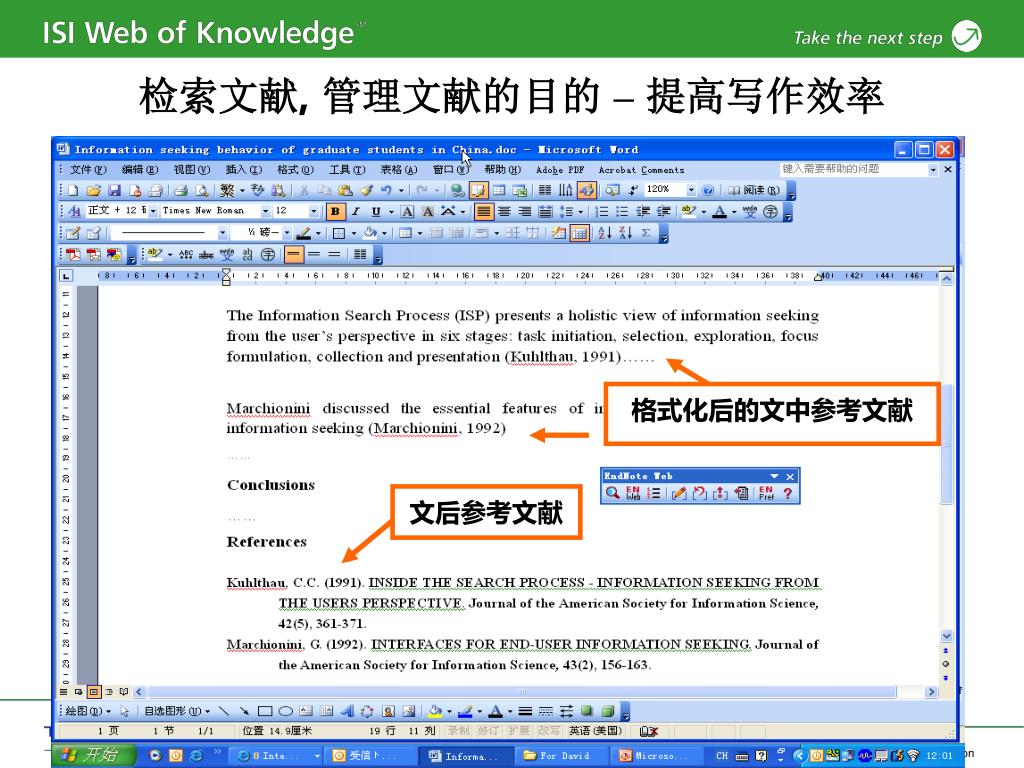Open the 插入(I) Insert menu
The height and width of the screenshot is (768, 1024).
point(244,170)
